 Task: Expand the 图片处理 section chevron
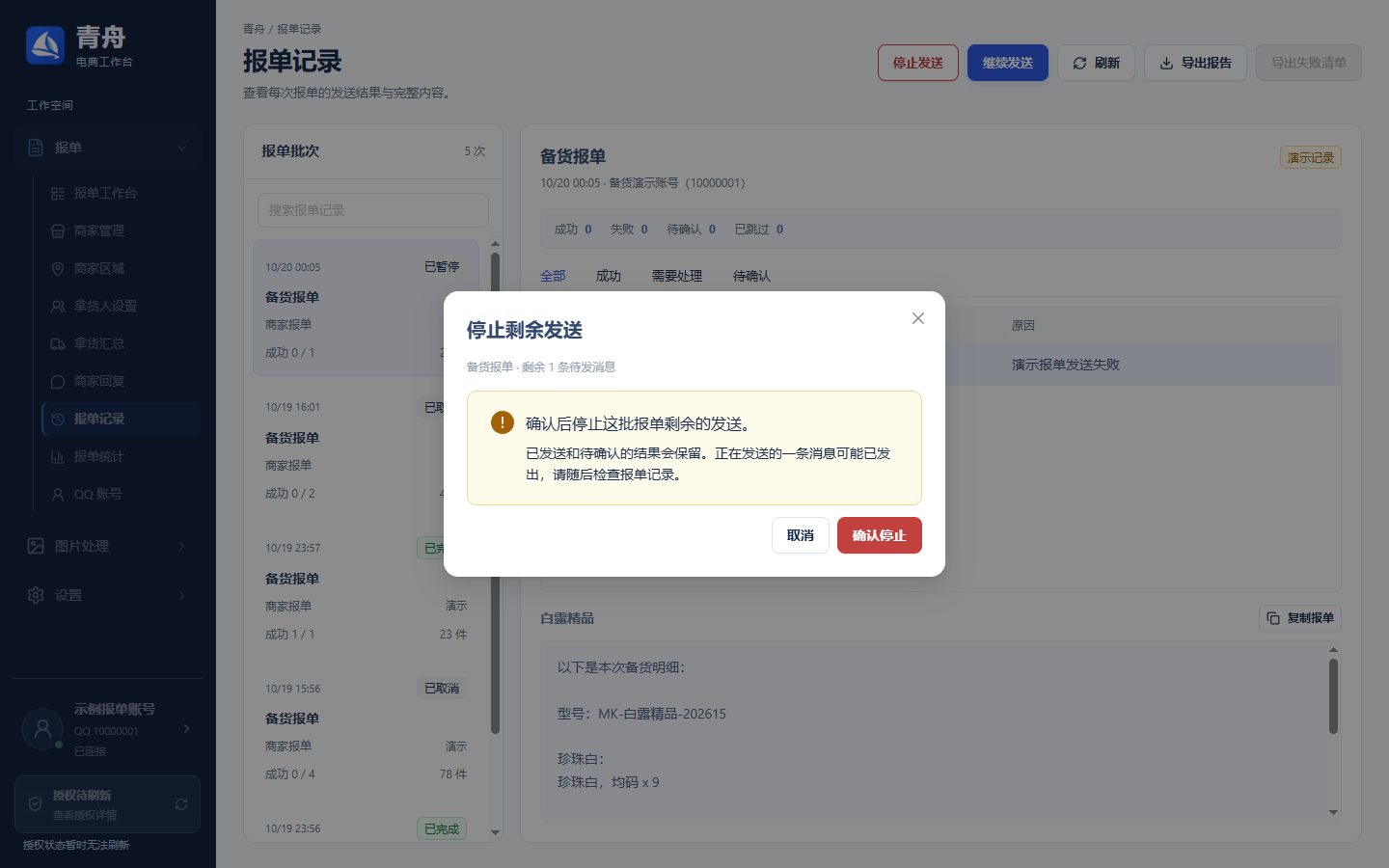181,546
